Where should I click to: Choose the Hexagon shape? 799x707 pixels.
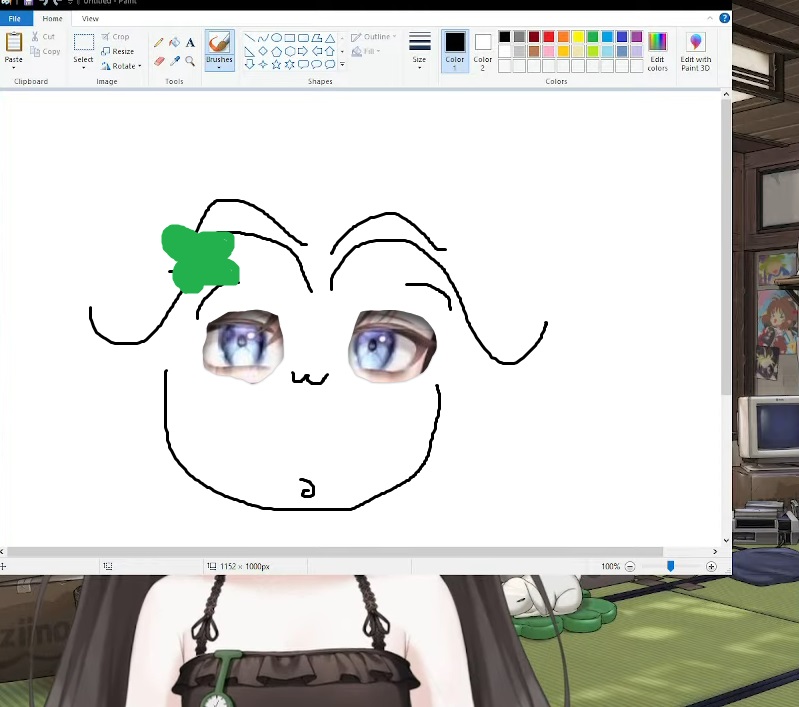pos(289,51)
